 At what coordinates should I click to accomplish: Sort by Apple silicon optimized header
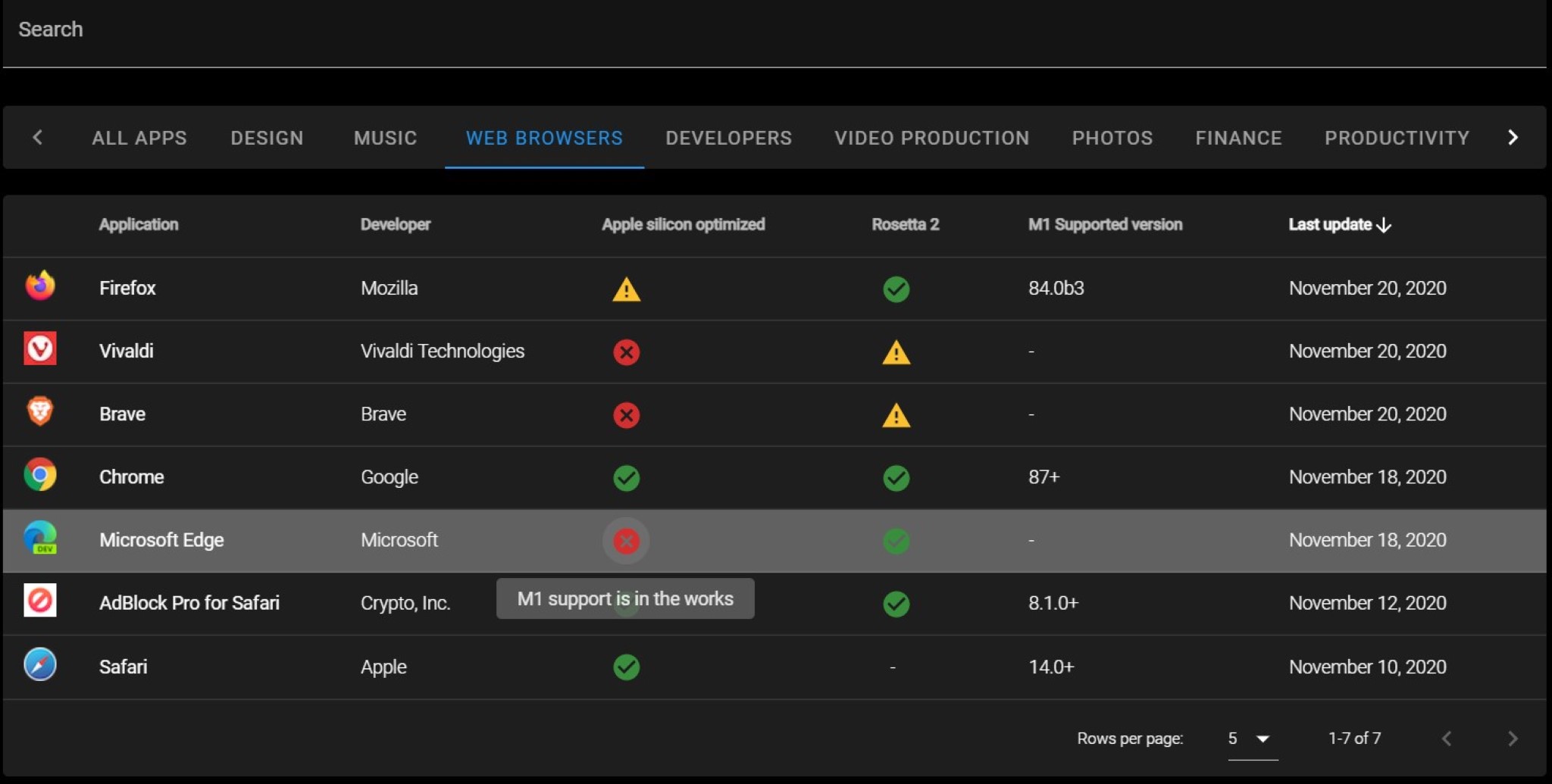(683, 224)
